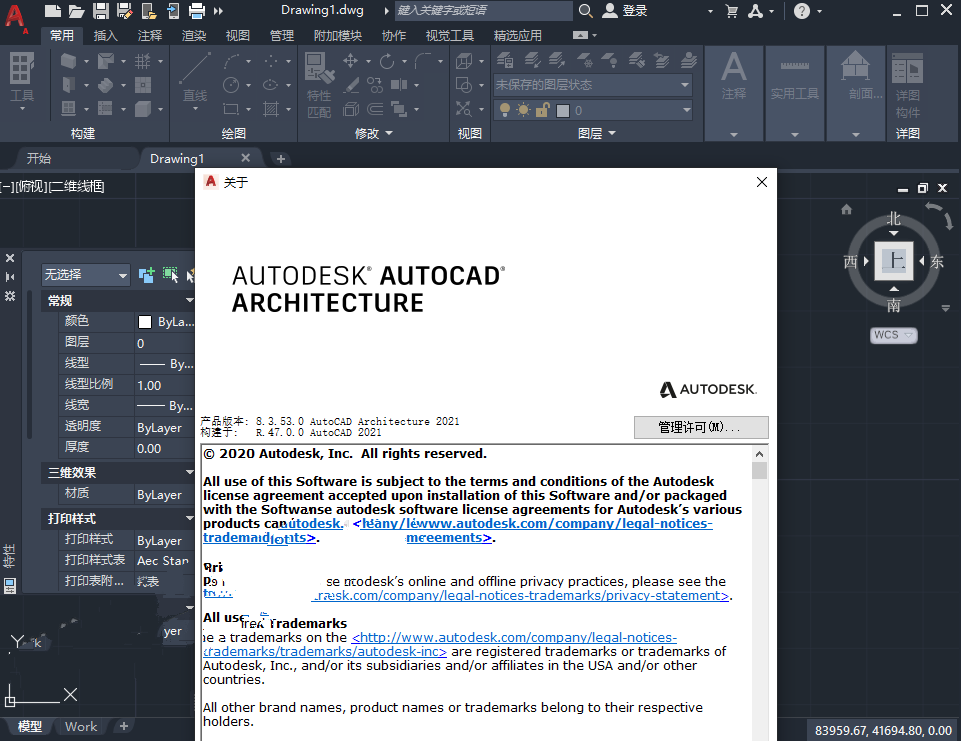This screenshot has width=961, height=741.
Task: Click the 上 top face of ViewCube
Action: 894,261
